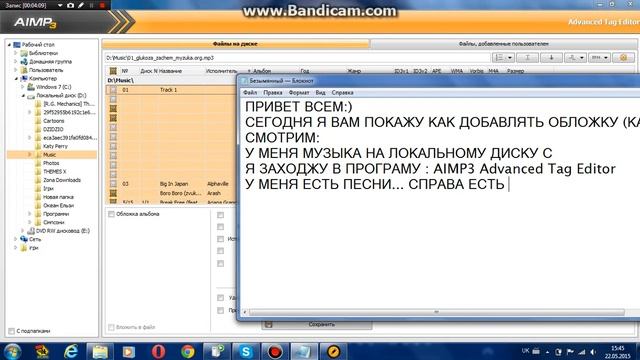Select the 'Katy Perry' folder
The image size is (640, 360).
click(x=55, y=146)
